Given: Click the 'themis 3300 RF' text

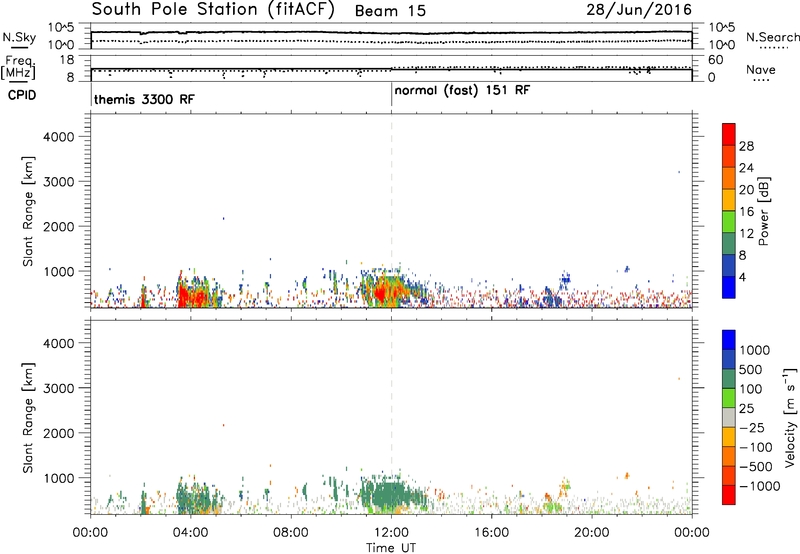Looking at the screenshot, I should 144,99.
